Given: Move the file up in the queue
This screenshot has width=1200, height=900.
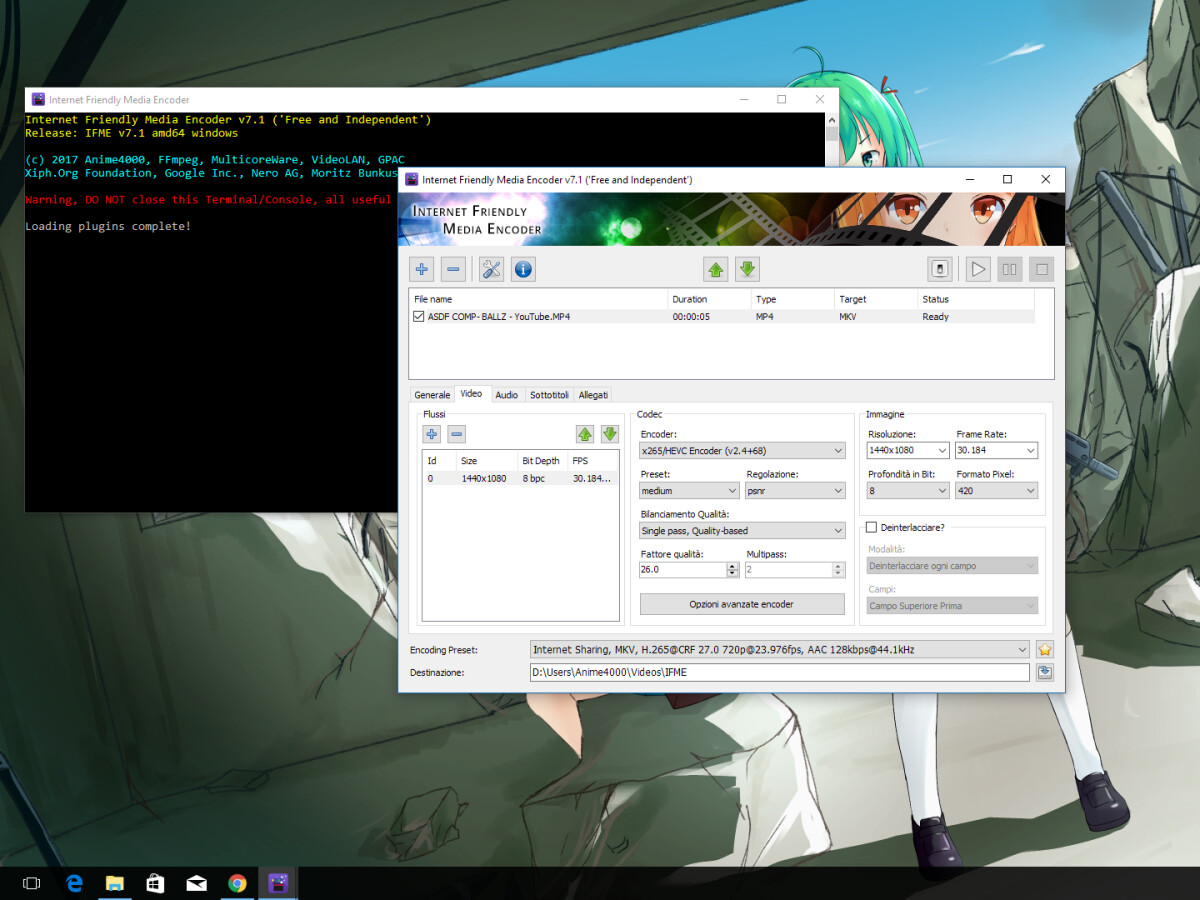Looking at the screenshot, I should pos(716,269).
